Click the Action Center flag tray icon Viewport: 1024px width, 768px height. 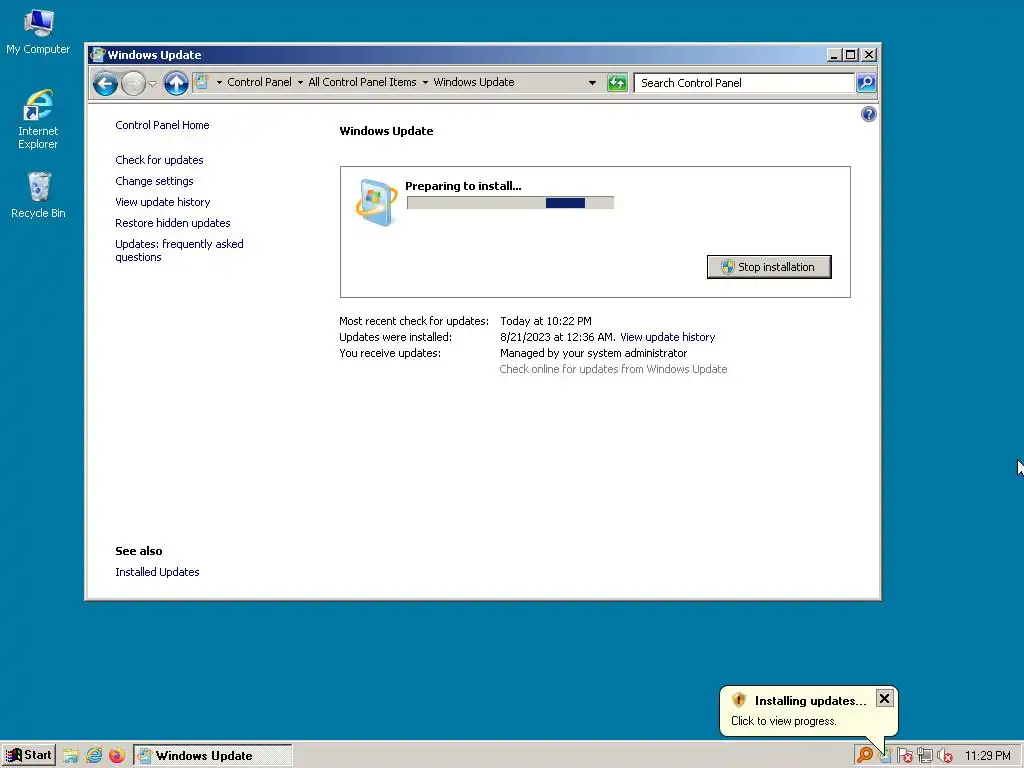pos(904,756)
